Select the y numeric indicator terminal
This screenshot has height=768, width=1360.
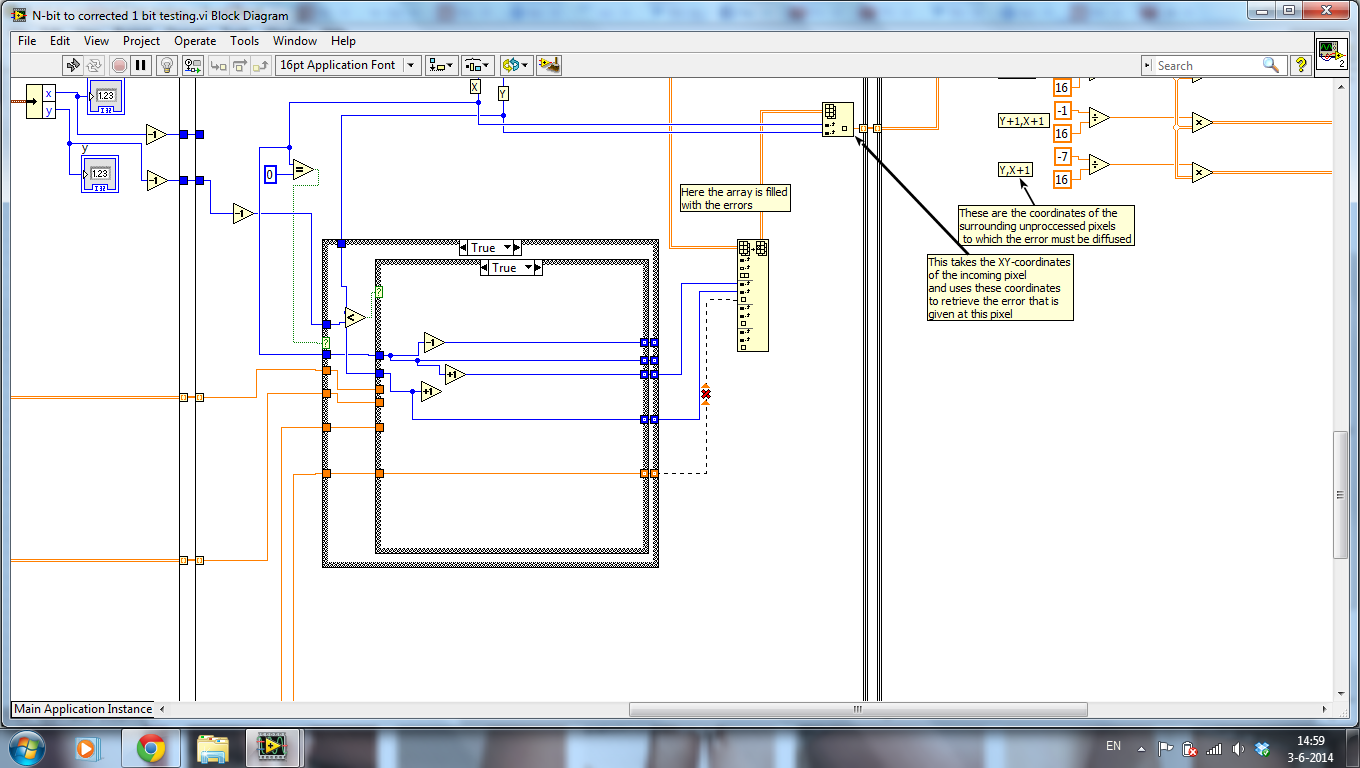[100, 172]
